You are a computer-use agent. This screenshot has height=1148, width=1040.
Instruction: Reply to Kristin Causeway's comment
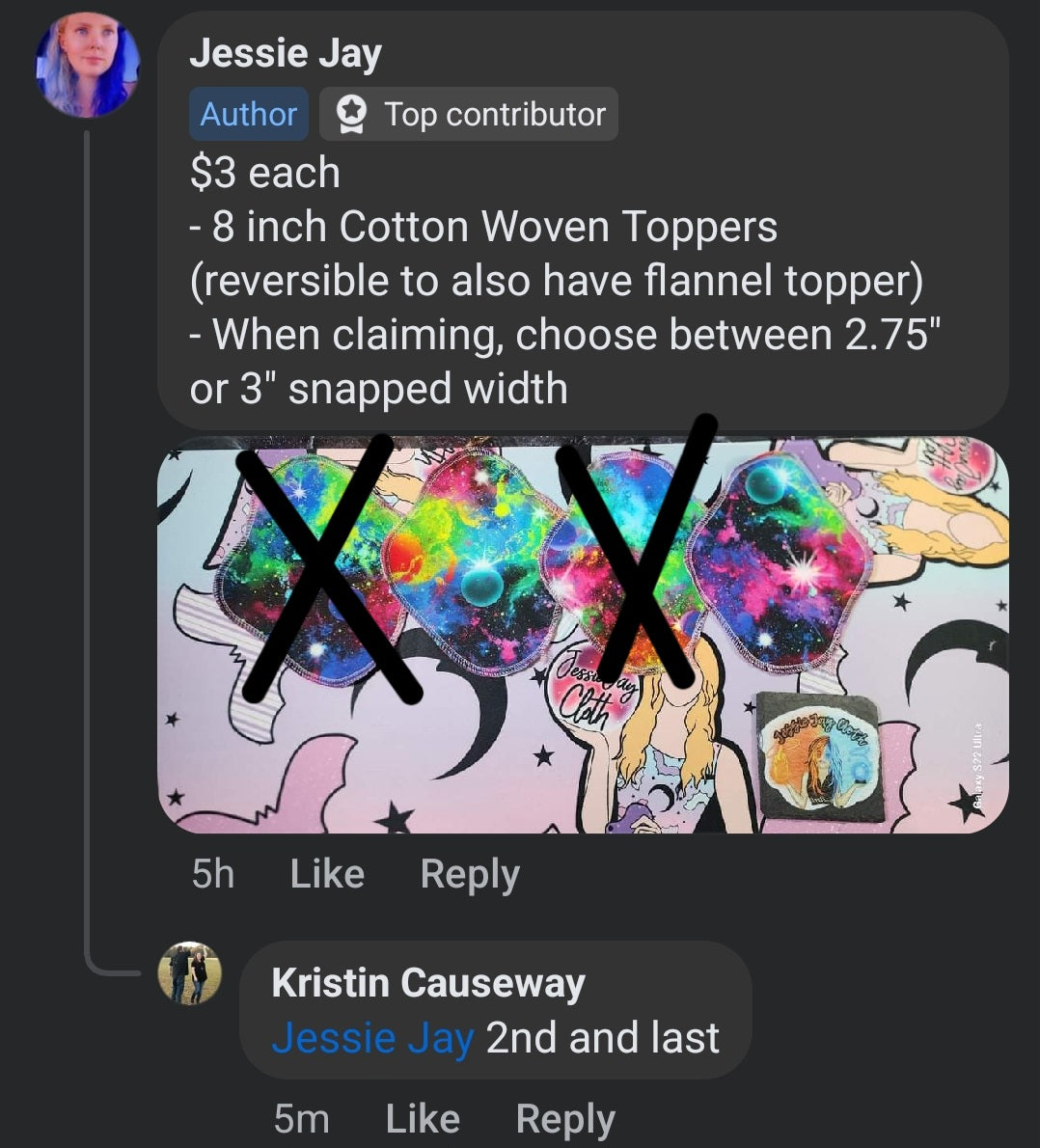[565, 1119]
